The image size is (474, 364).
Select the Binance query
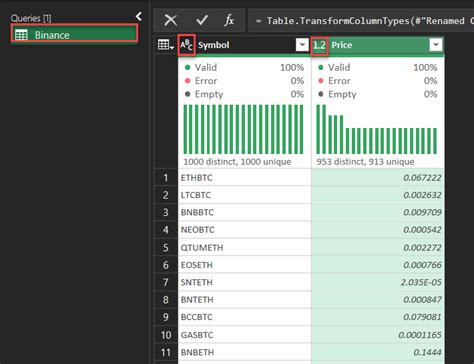click(x=74, y=34)
